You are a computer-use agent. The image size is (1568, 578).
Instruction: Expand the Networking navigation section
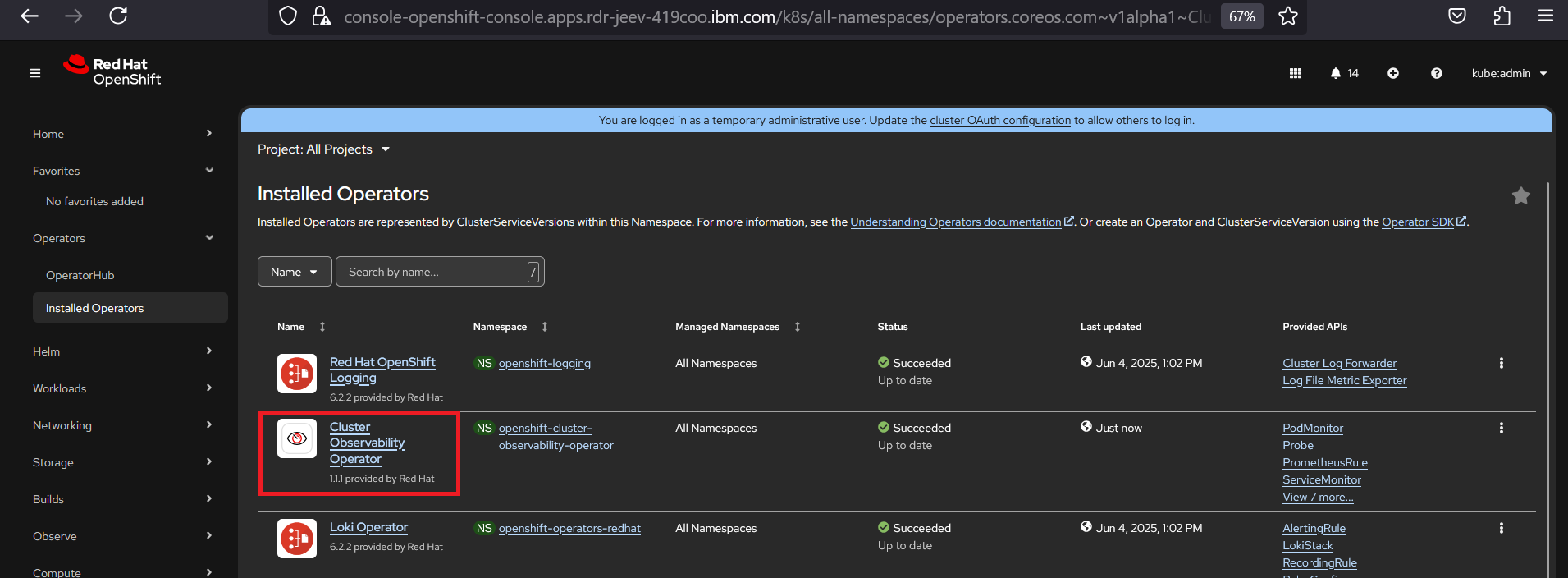click(121, 425)
